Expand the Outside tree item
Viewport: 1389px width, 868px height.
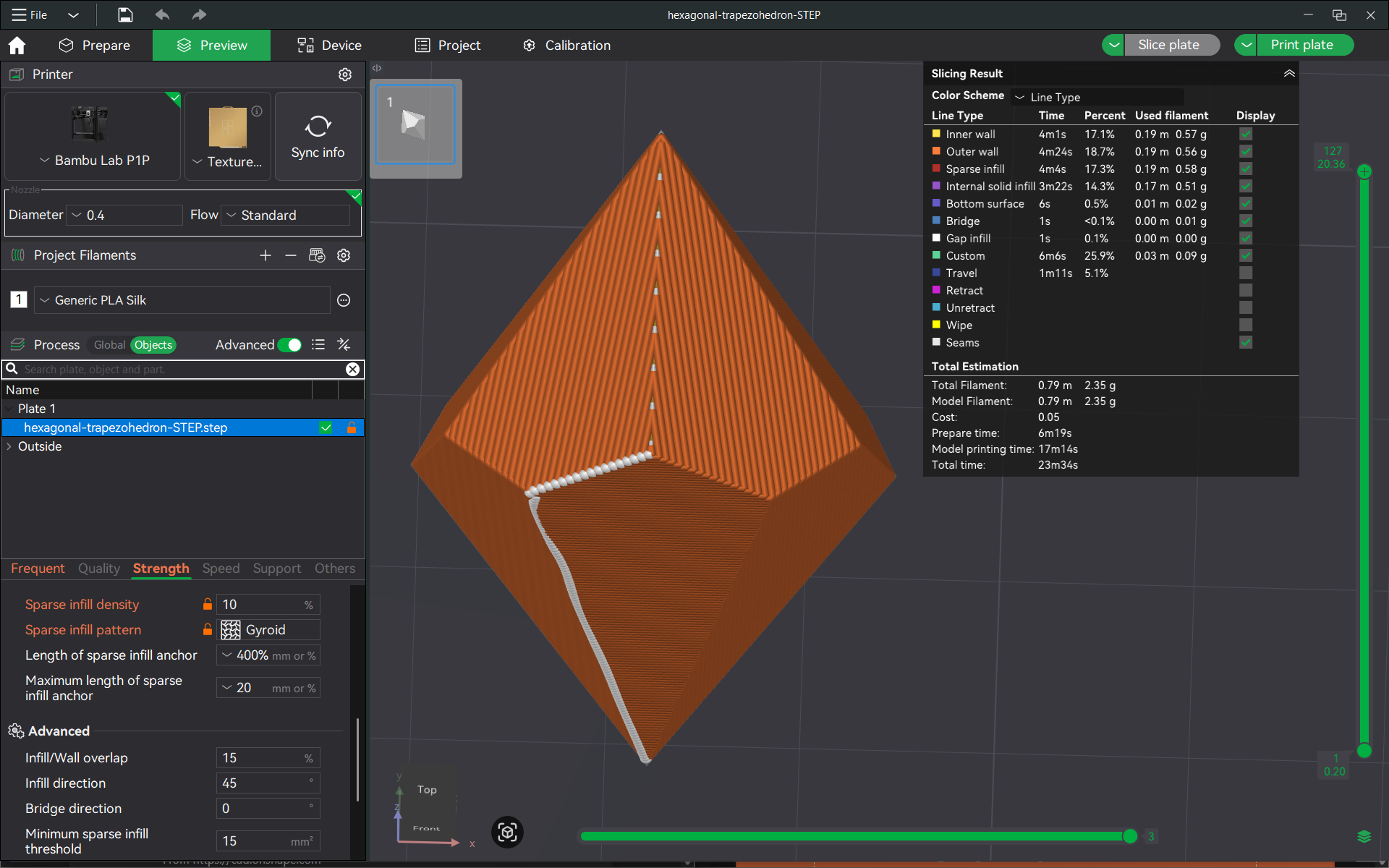pyautogui.click(x=9, y=446)
